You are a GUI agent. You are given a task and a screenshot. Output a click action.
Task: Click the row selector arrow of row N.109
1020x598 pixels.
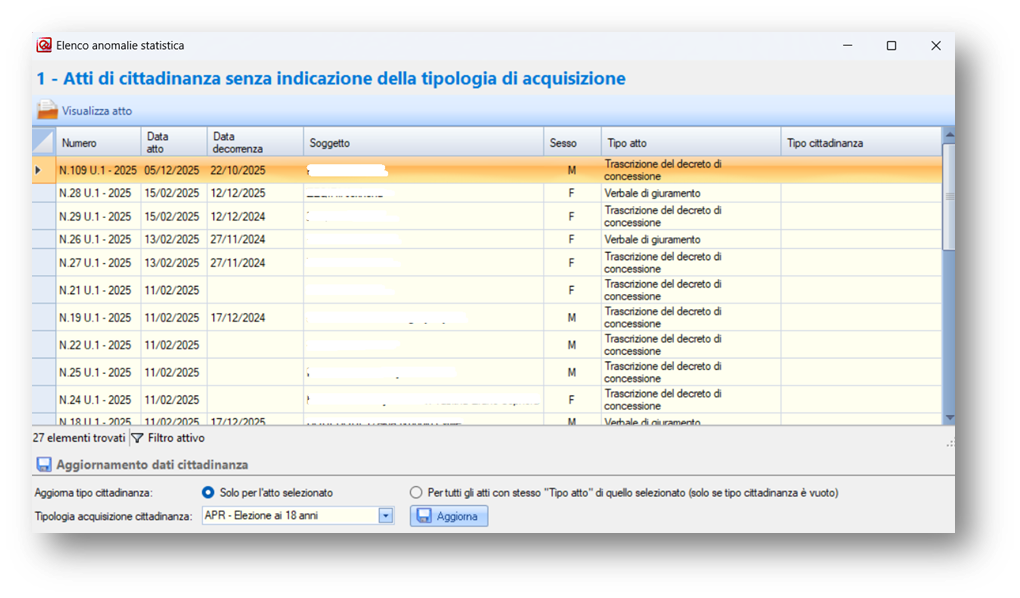coord(39,171)
